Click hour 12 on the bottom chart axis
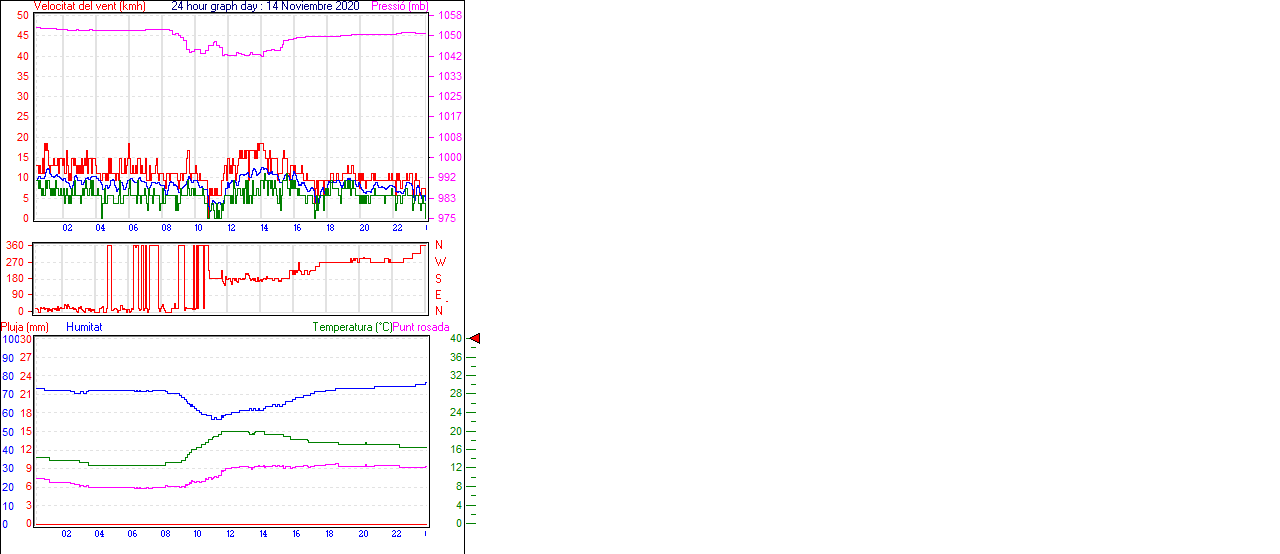The image size is (1280, 554). [231, 533]
